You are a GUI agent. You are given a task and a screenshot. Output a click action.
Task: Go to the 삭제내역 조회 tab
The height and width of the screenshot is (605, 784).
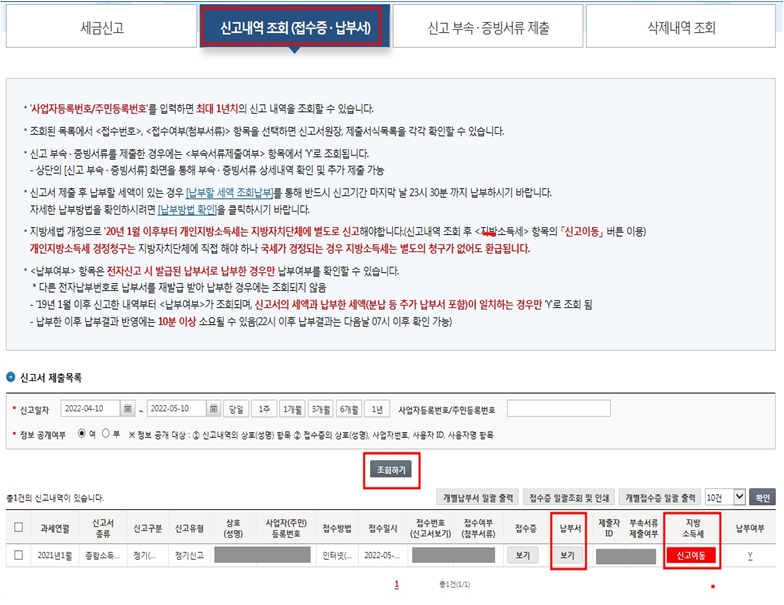(681, 27)
